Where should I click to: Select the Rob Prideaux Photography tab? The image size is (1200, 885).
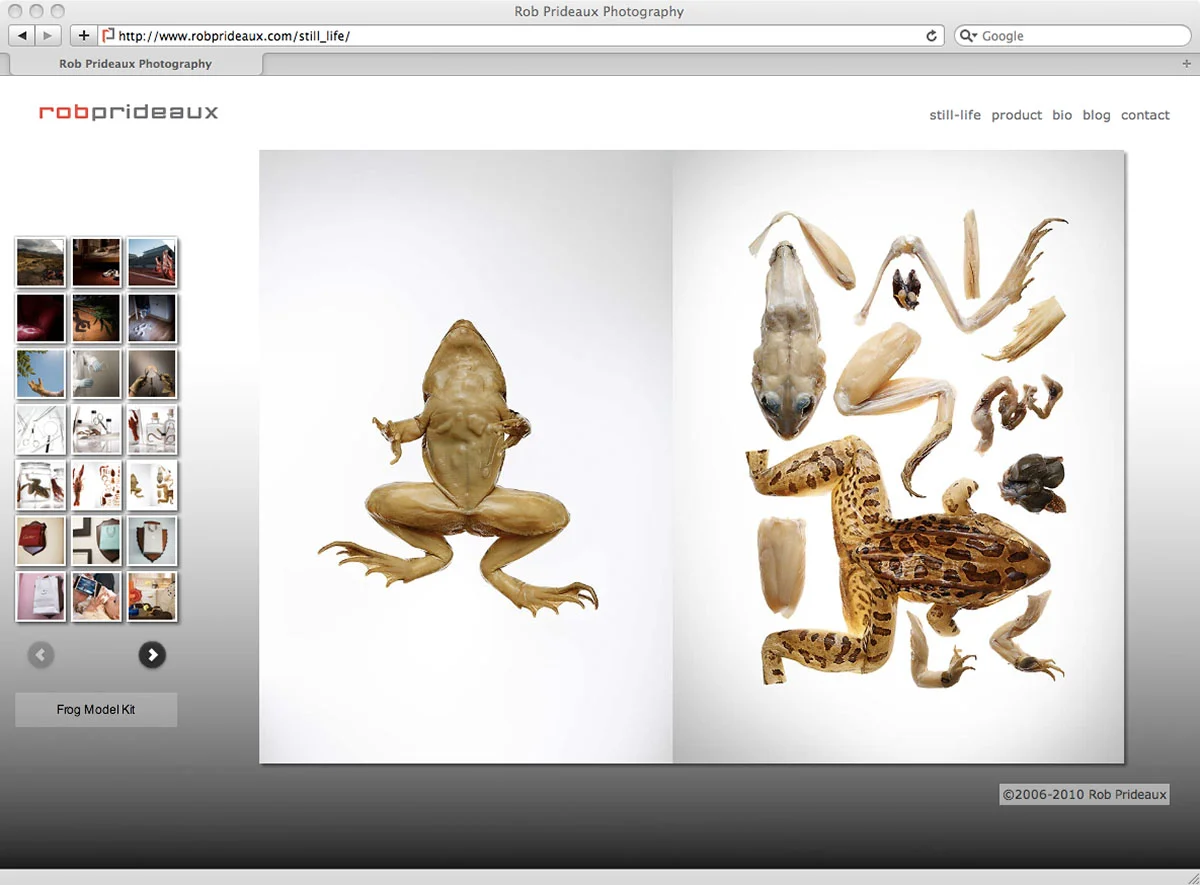tap(136, 63)
